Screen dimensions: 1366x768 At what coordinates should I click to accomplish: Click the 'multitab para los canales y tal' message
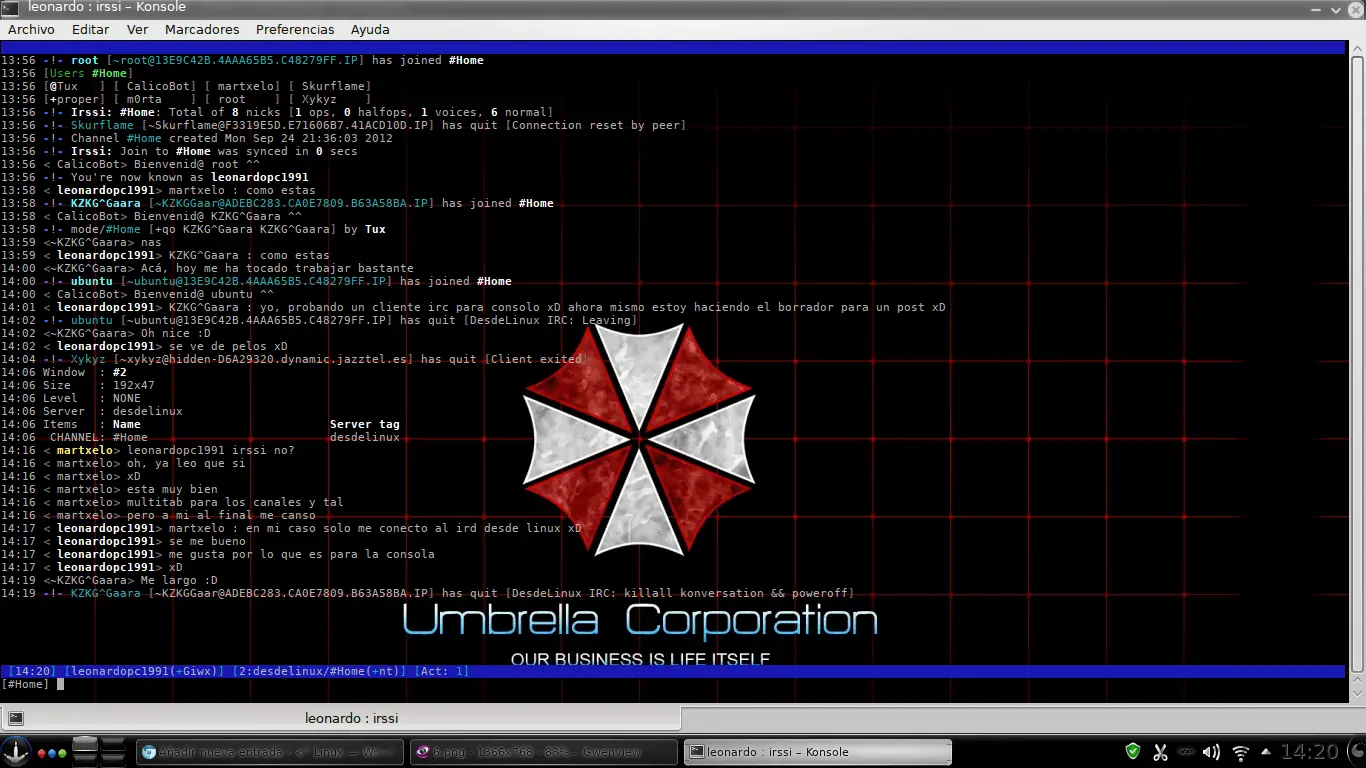[x=235, y=502]
